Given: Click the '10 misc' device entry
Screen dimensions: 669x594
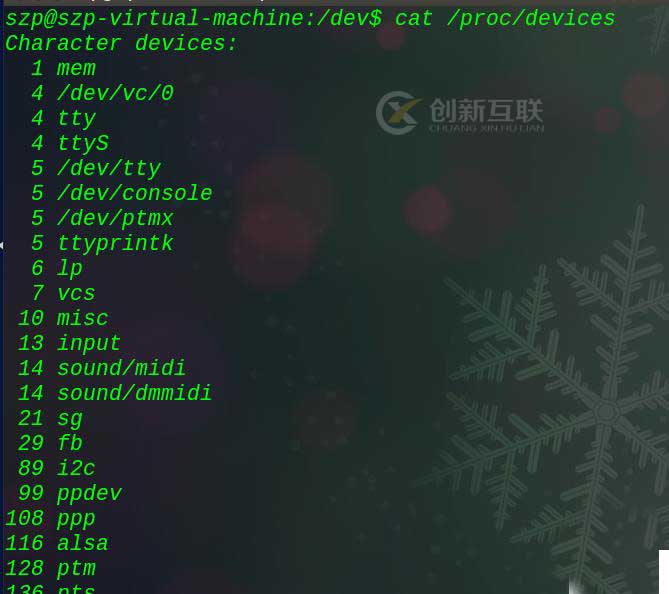Looking at the screenshot, I should point(63,318).
